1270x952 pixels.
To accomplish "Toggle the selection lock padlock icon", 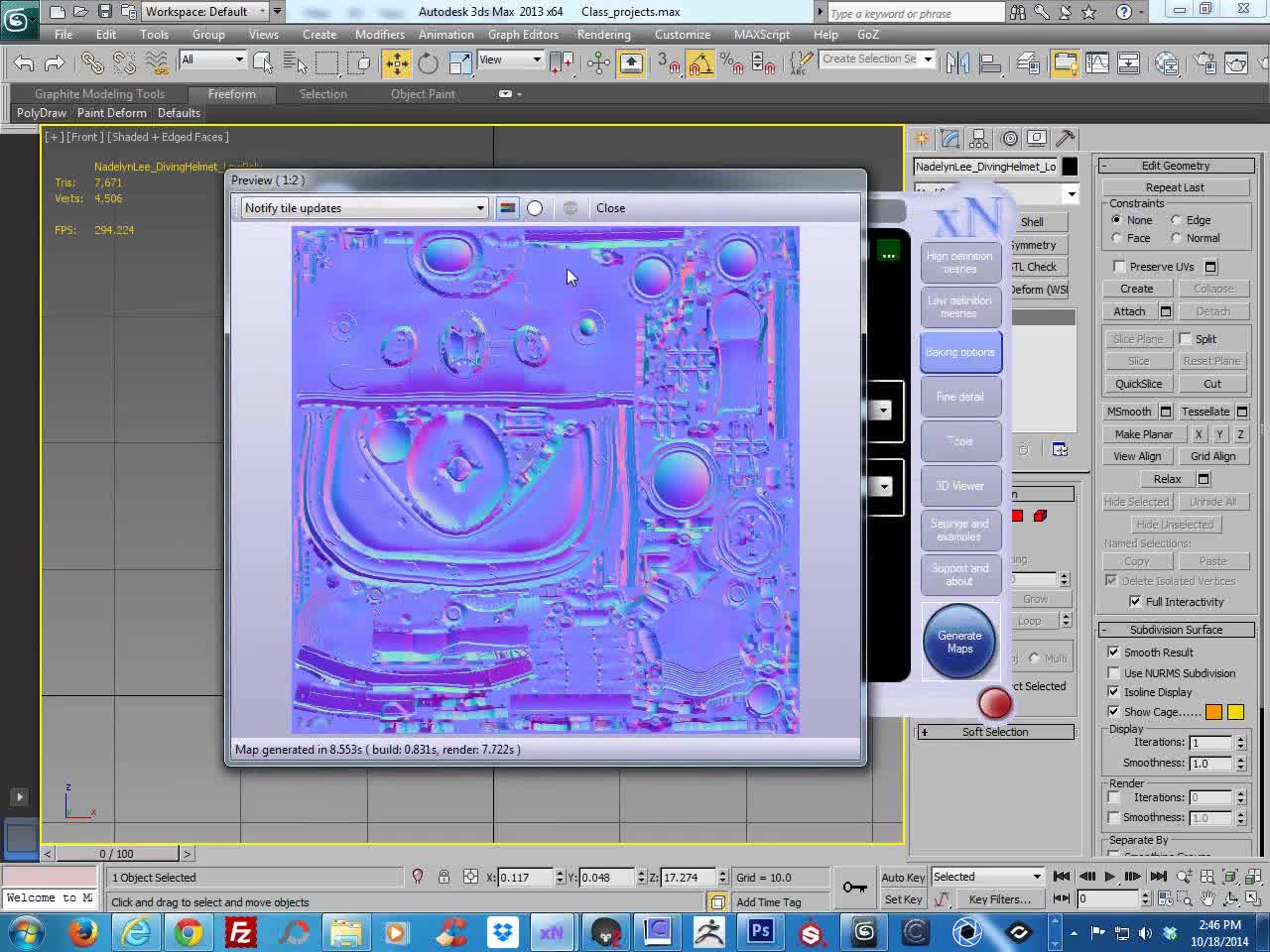I will coord(444,877).
